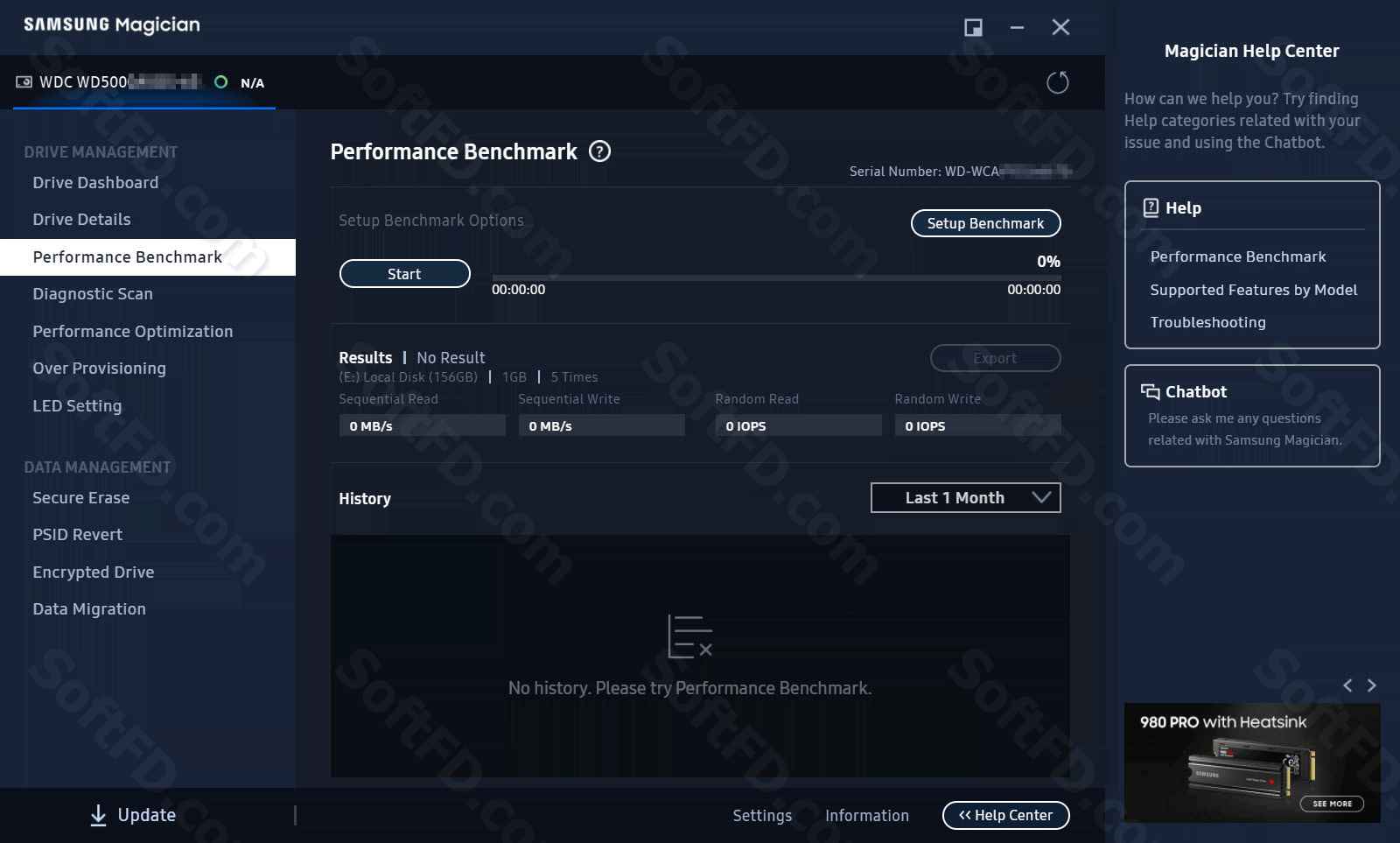Click the benchmark progress bar

776,277
